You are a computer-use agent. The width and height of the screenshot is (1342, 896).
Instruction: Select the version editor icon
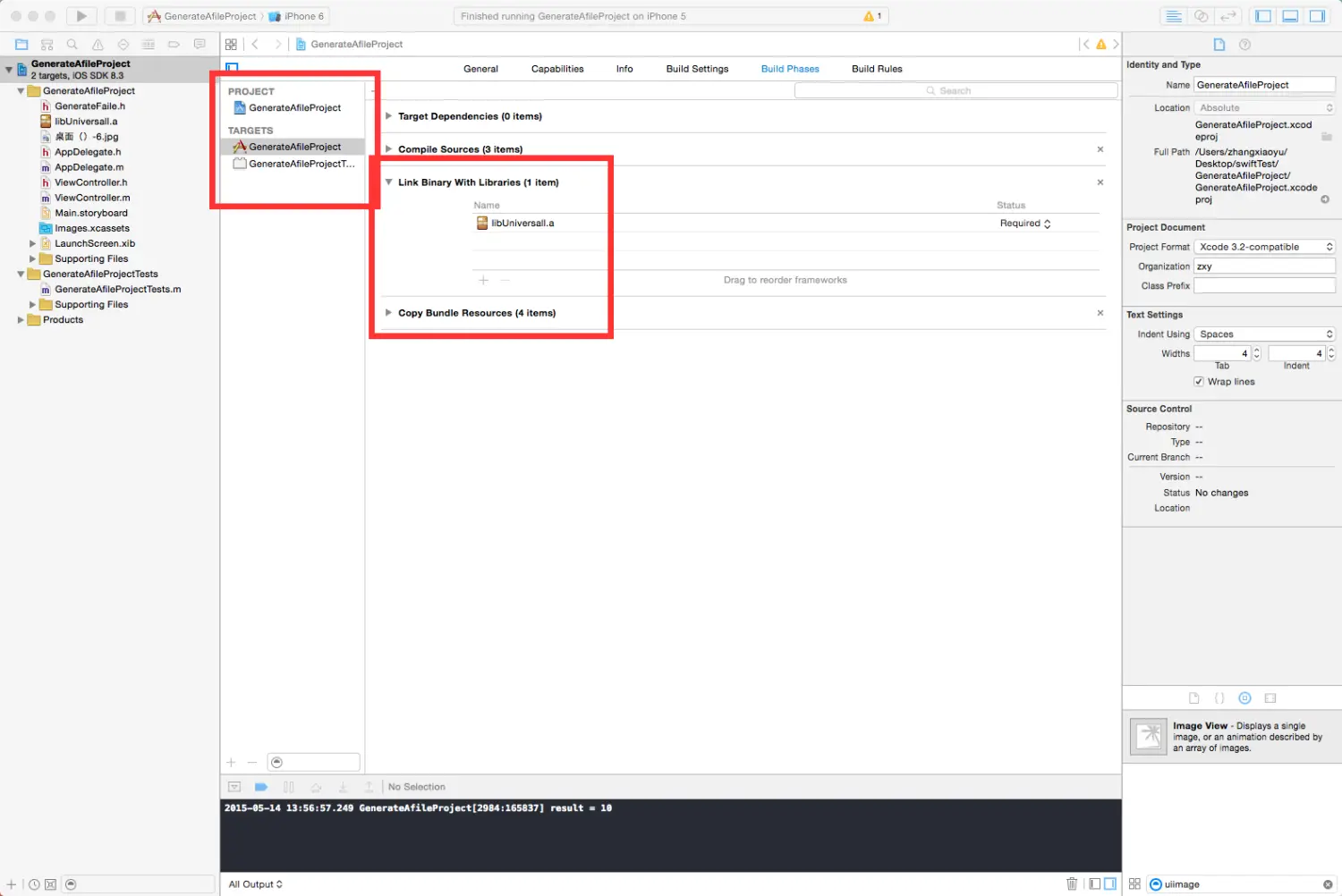click(1228, 16)
